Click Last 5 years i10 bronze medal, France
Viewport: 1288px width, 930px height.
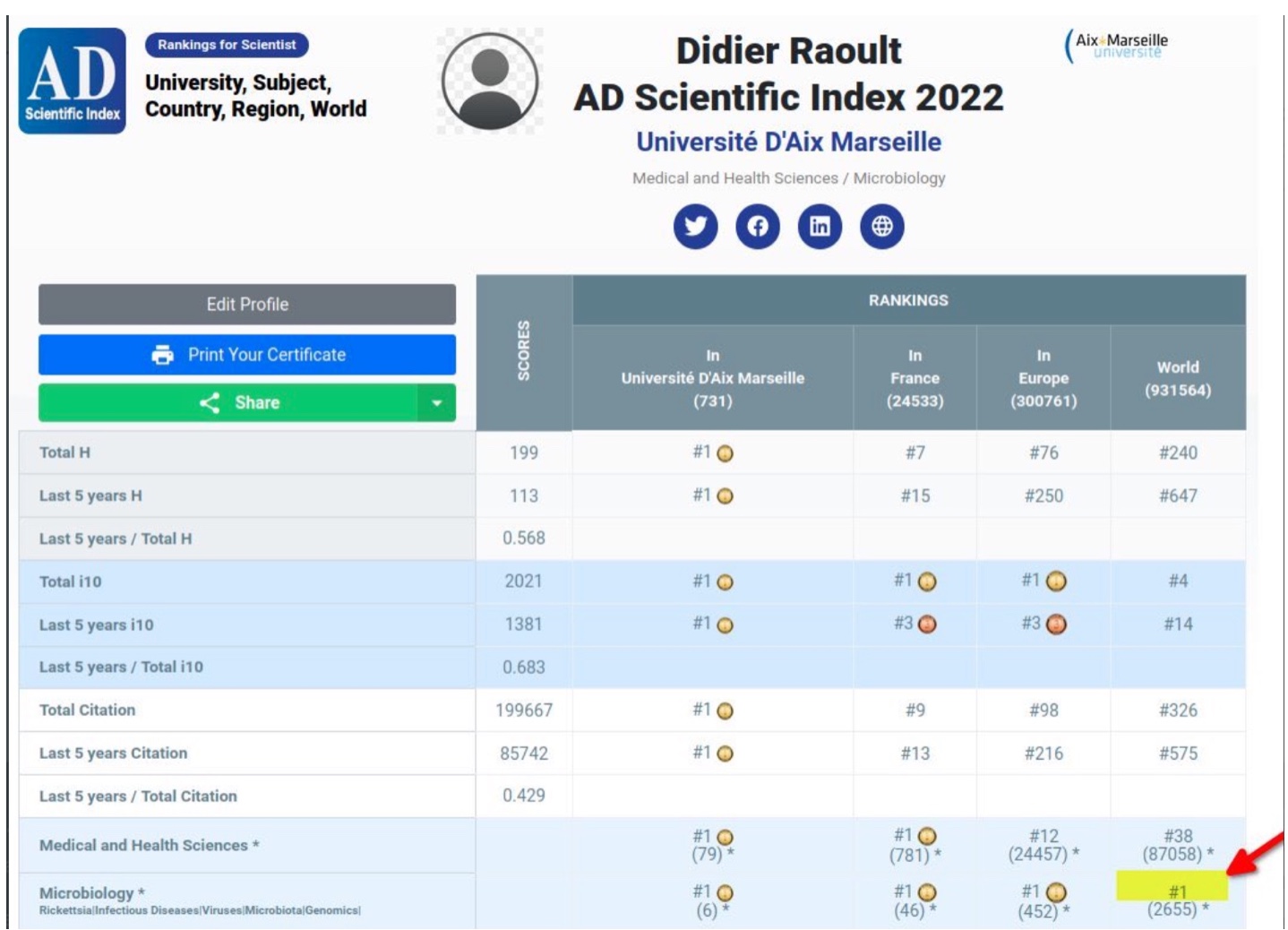coord(927,624)
